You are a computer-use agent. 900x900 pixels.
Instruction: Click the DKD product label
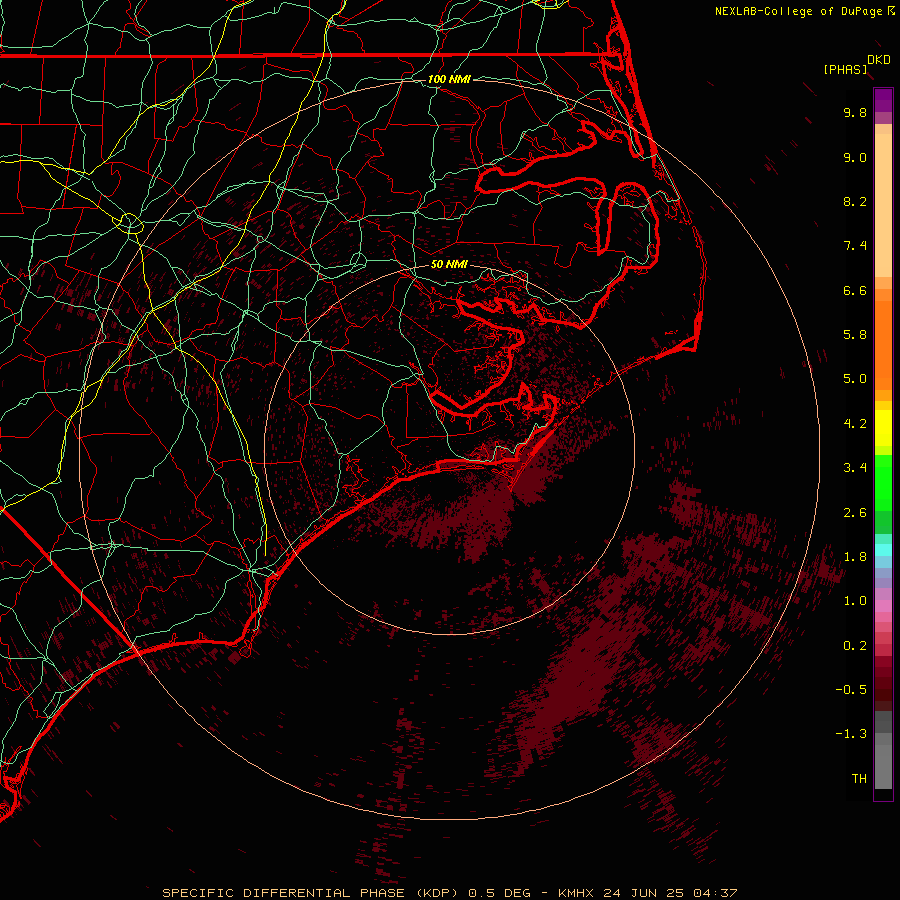[x=879, y=60]
